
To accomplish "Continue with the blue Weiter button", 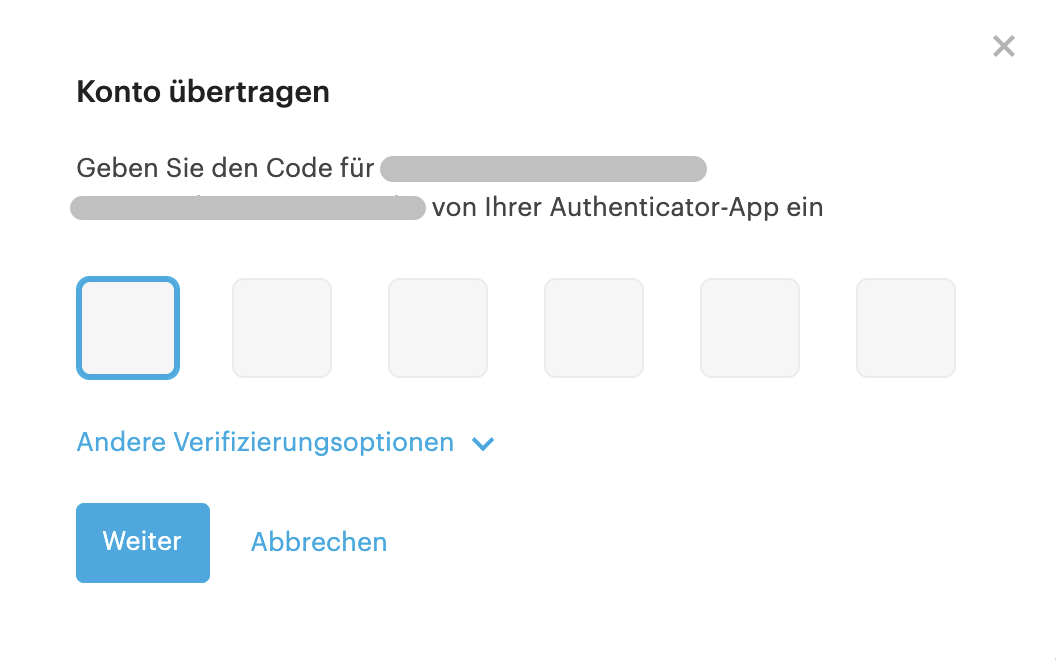I will [143, 543].
